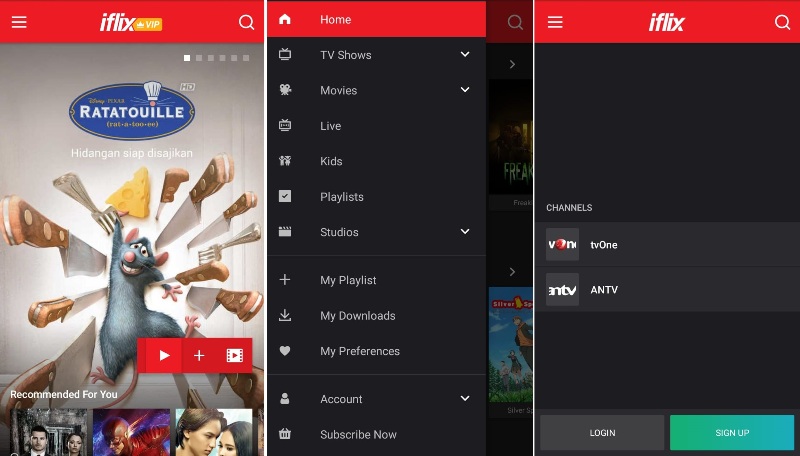Open hamburger menu on Ratatouille home screen
Image resolution: width=800 pixels, height=456 pixels.
coord(19,22)
